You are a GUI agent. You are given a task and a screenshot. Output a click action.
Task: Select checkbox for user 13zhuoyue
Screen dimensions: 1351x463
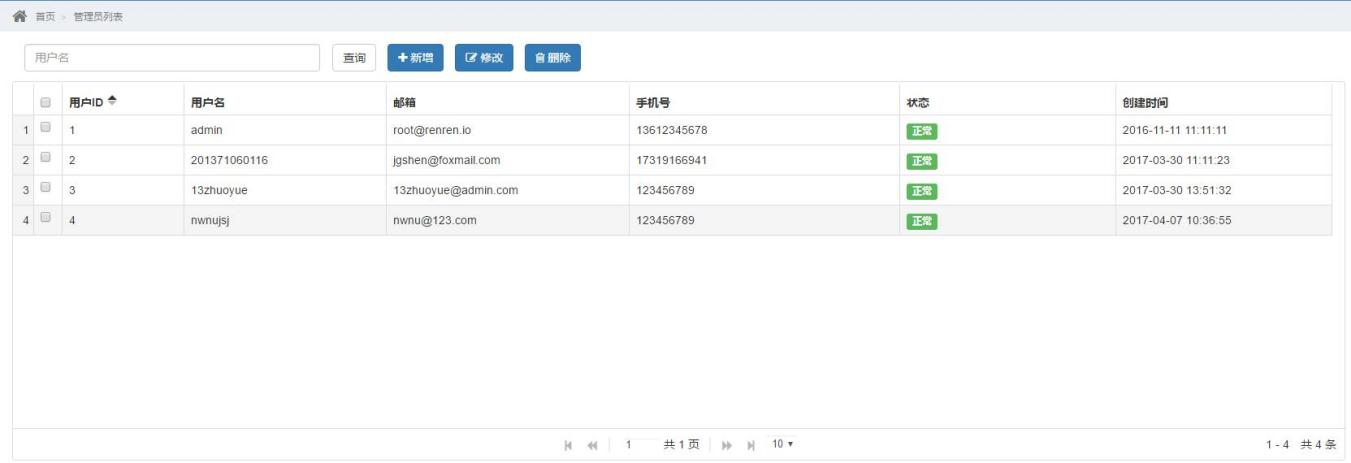pos(45,188)
